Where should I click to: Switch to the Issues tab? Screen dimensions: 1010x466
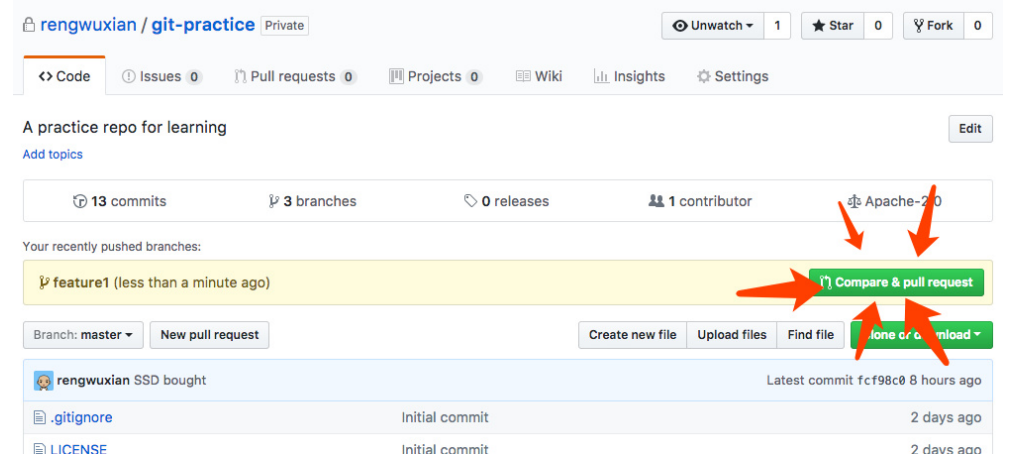[x=162, y=77]
